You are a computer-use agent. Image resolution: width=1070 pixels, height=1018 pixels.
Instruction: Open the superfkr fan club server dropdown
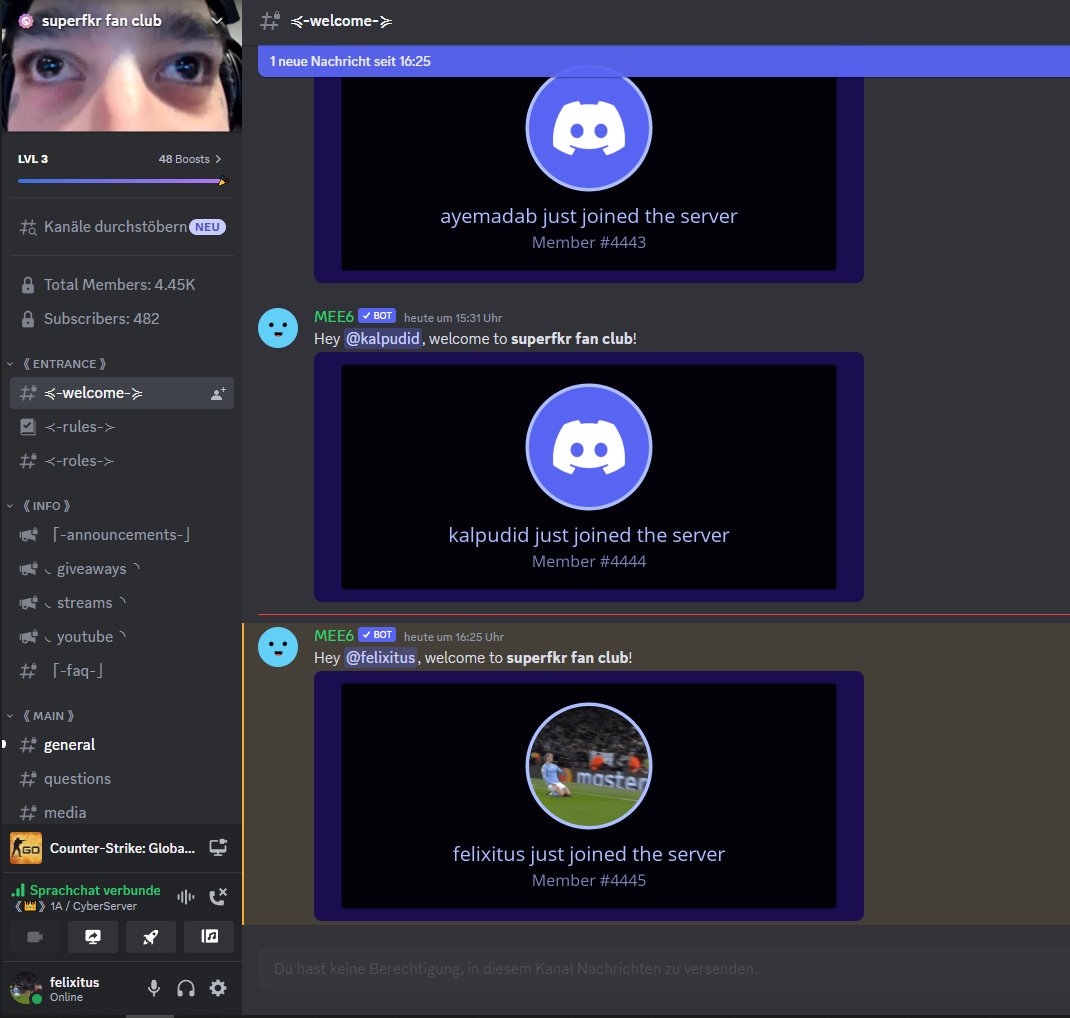point(217,21)
